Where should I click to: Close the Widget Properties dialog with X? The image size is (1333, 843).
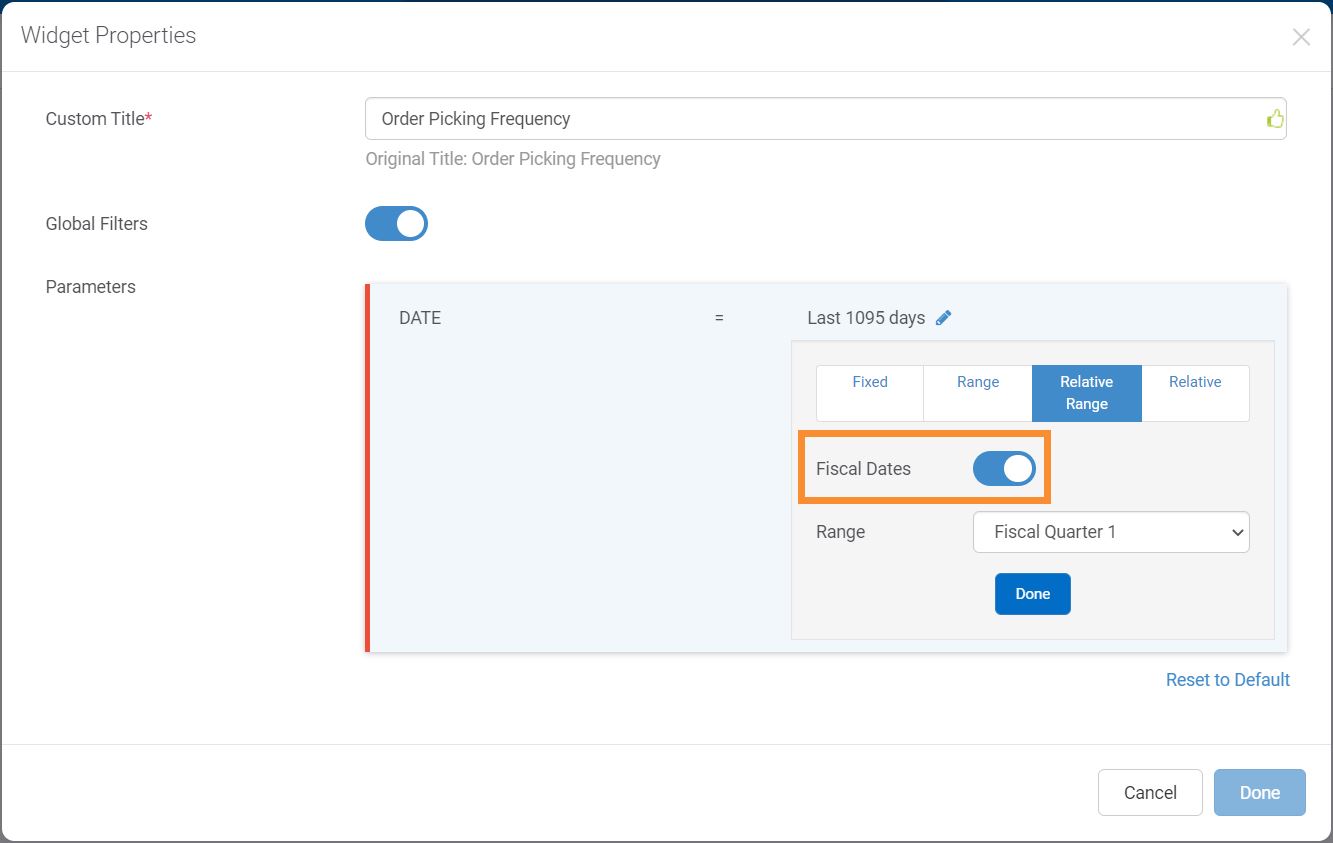(1300, 37)
